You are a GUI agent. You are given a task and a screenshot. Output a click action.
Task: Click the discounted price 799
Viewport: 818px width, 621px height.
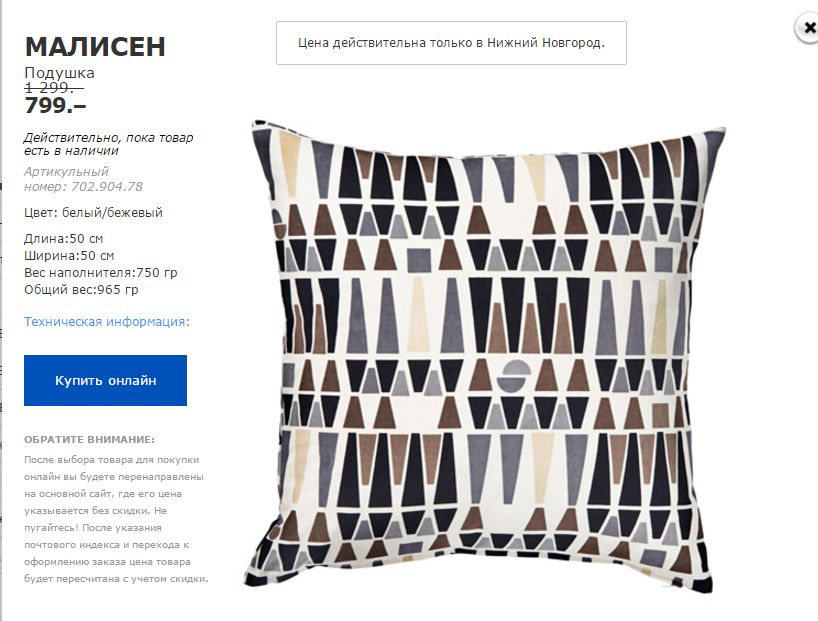(x=55, y=105)
